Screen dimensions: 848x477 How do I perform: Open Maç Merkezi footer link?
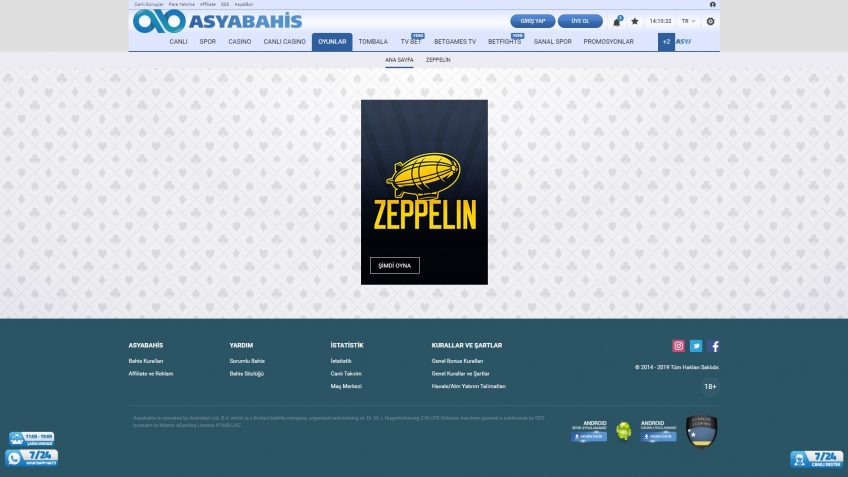346,387
